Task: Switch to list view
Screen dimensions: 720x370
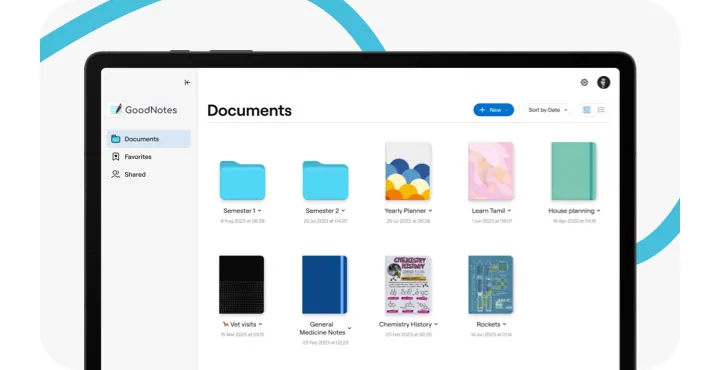Action: 601,110
